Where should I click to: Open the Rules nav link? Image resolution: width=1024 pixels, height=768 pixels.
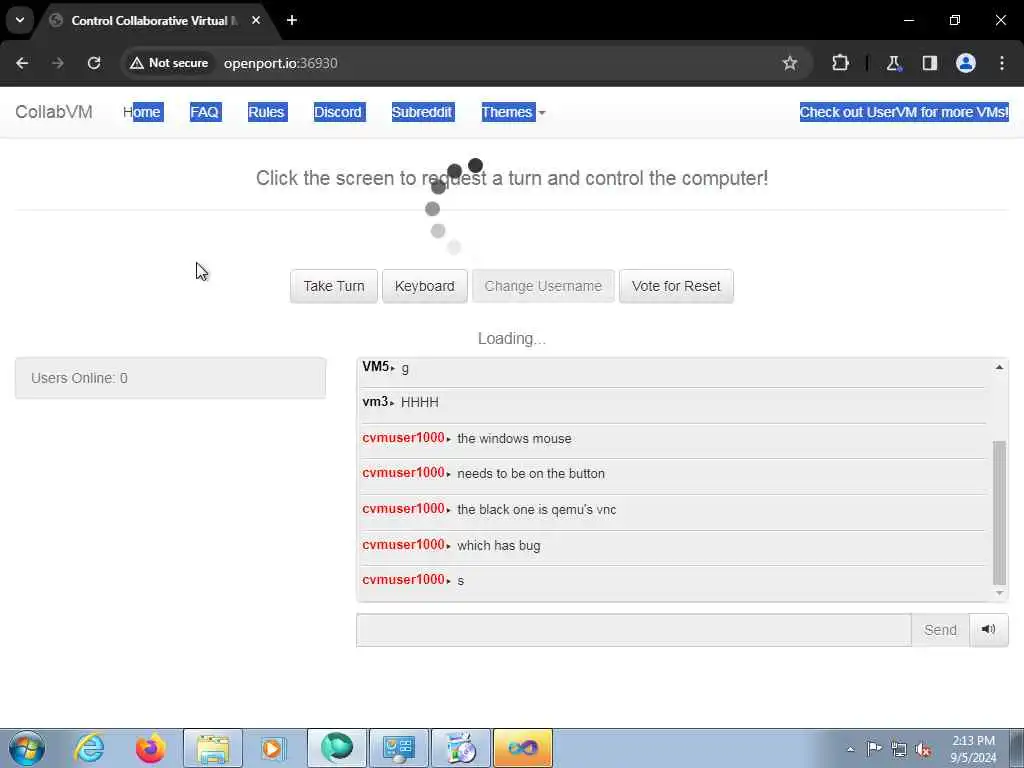(266, 112)
